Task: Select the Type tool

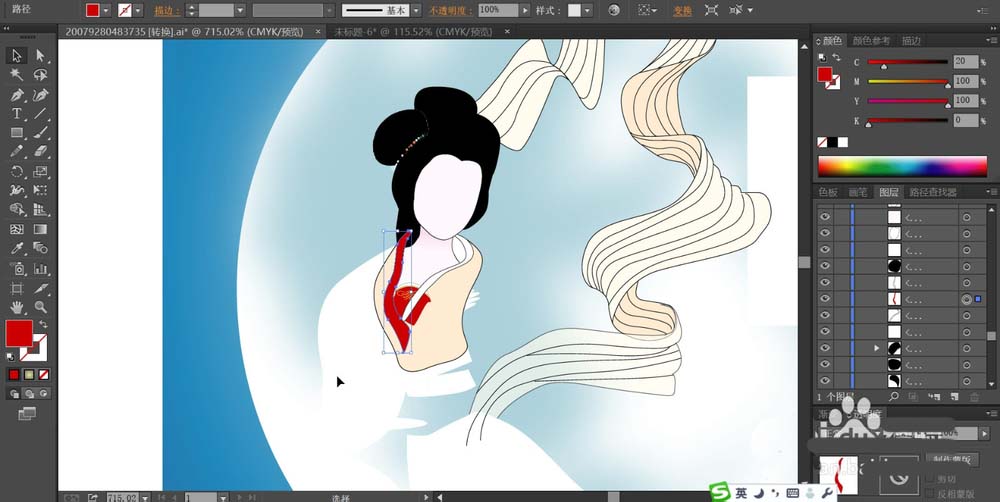Action: [x=17, y=114]
